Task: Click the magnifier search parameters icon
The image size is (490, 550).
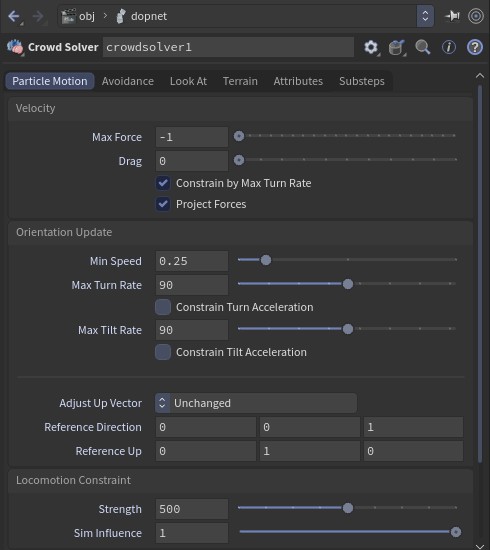Action: 423,47
